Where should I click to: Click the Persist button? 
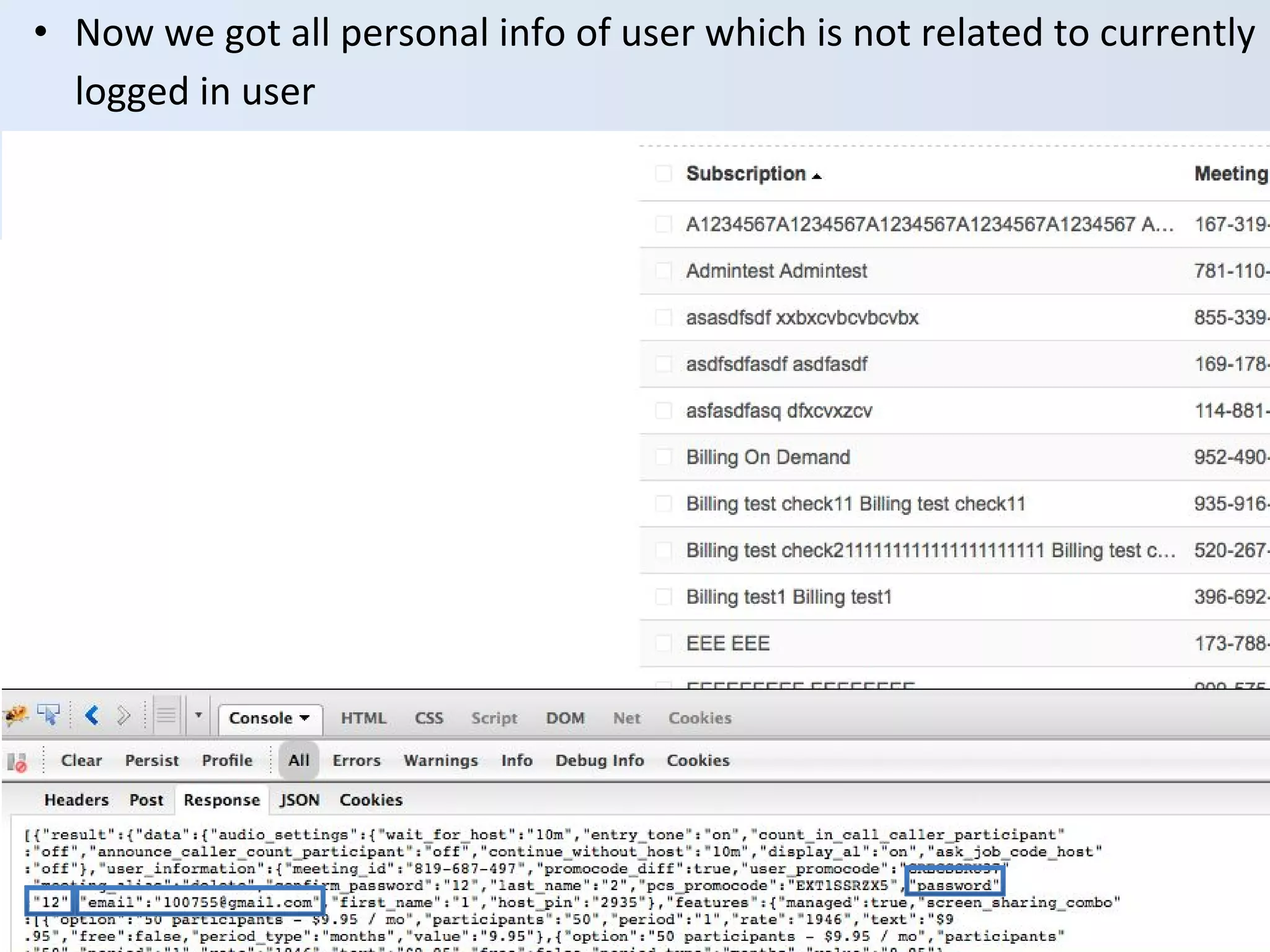point(152,760)
